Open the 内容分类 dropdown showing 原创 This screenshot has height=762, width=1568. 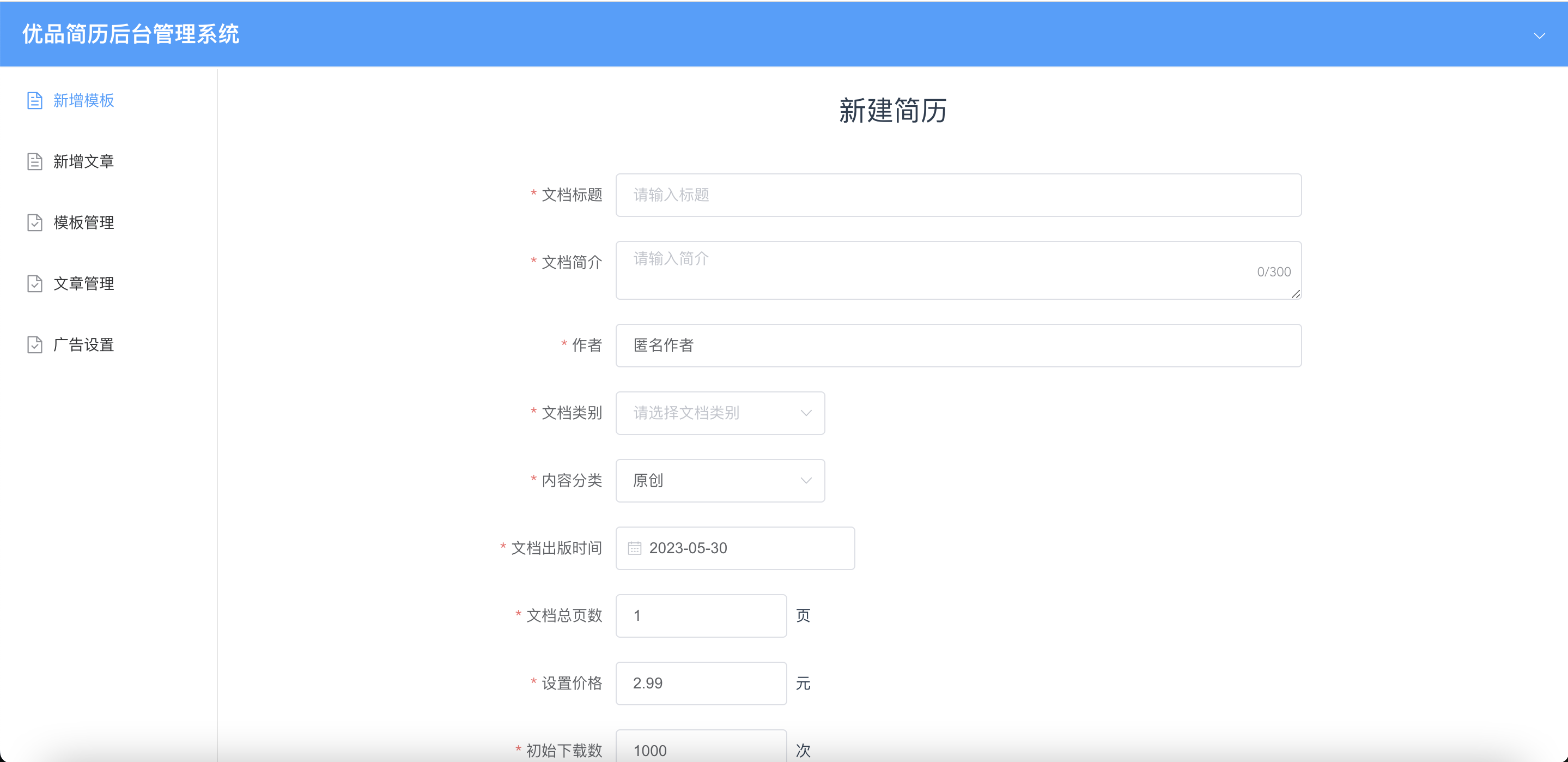point(720,481)
